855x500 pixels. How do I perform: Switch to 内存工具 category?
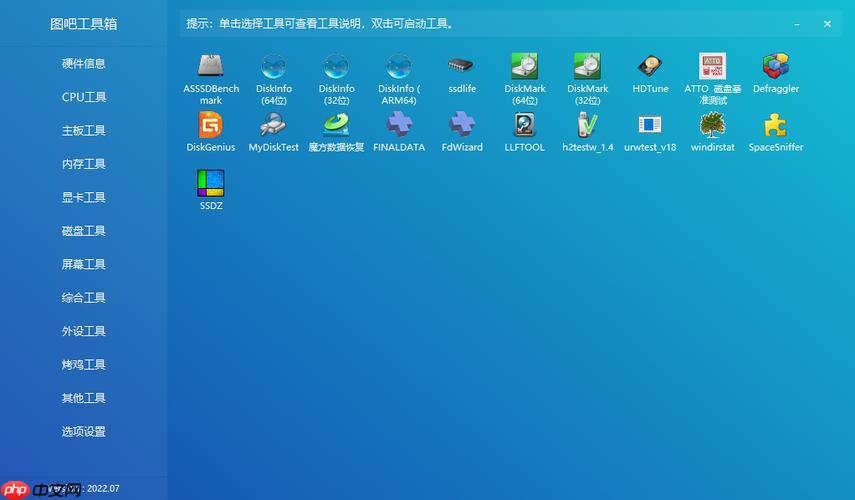pyautogui.click(x=83, y=164)
